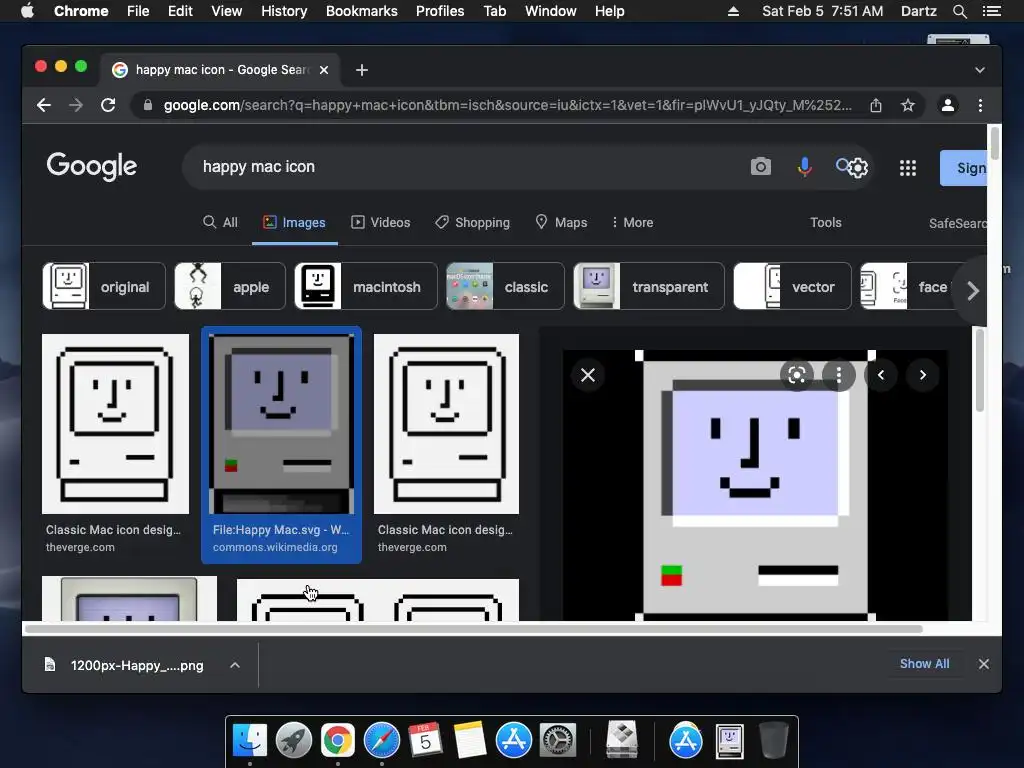Click the page vertical scrollbar
The width and height of the screenshot is (1024, 768).
tap(995, 144)
